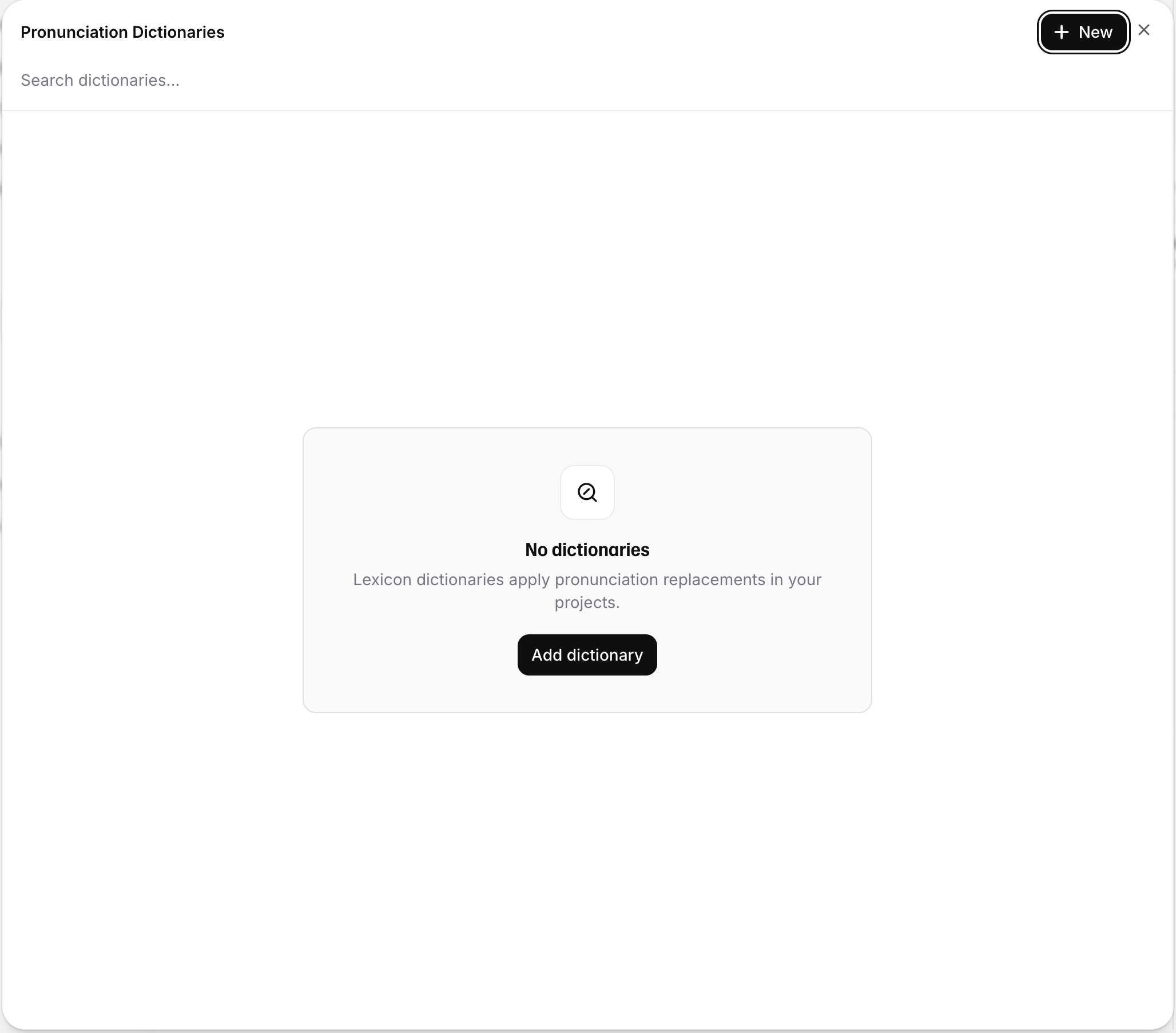
Task: Click the word "projects." in description
Action: [587, 602]
